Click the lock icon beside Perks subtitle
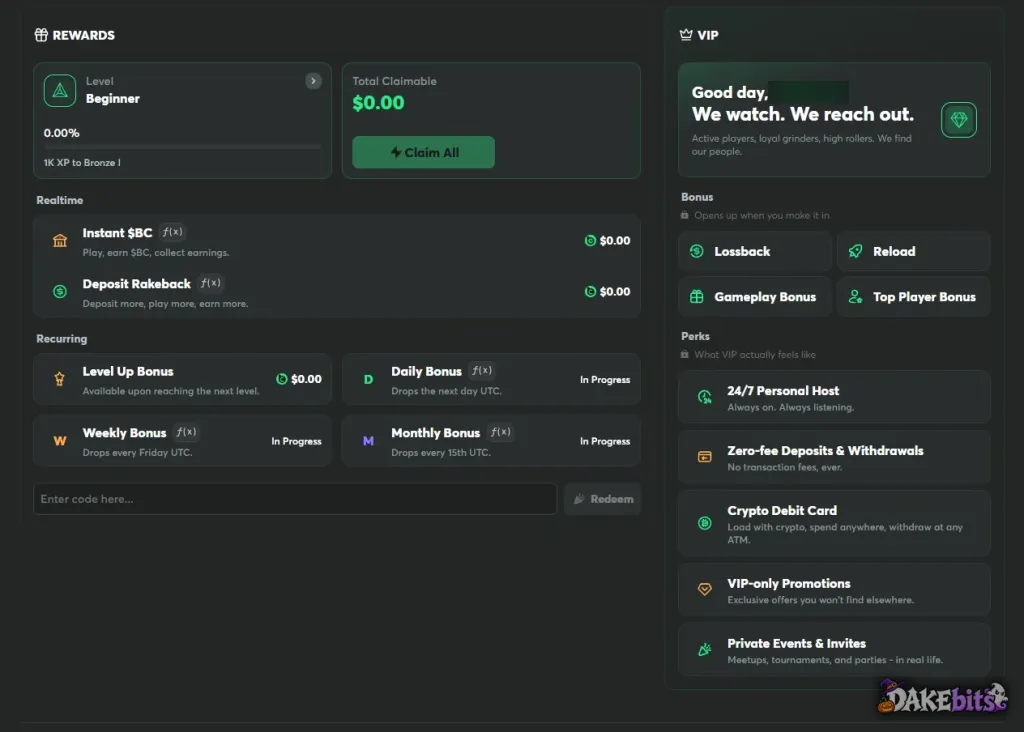Image resolution: width=1024 pixels, height=732 pixels. (684, 355)
